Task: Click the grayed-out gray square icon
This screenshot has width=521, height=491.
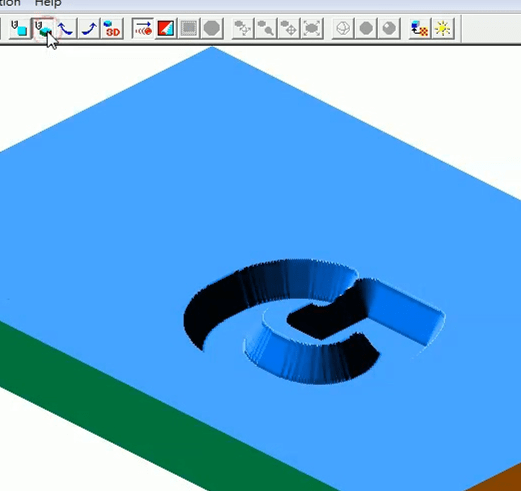Action: pyautogui.click(x=189, y=28)
